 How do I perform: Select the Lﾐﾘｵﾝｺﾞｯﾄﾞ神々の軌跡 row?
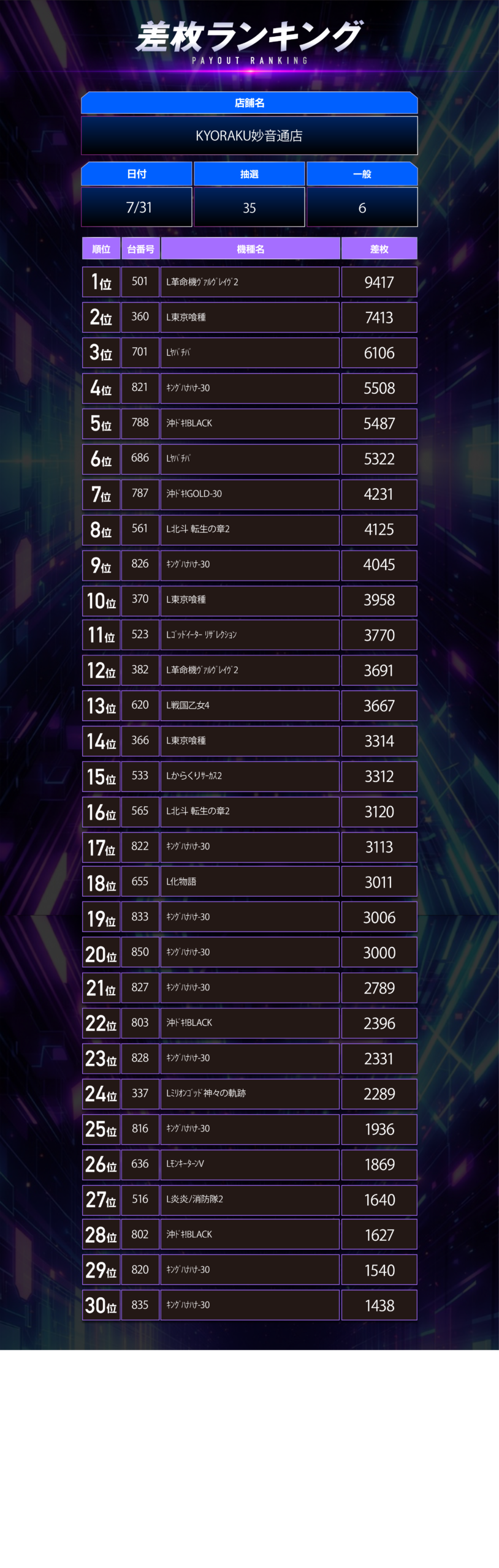click(x=250, y=1094)
